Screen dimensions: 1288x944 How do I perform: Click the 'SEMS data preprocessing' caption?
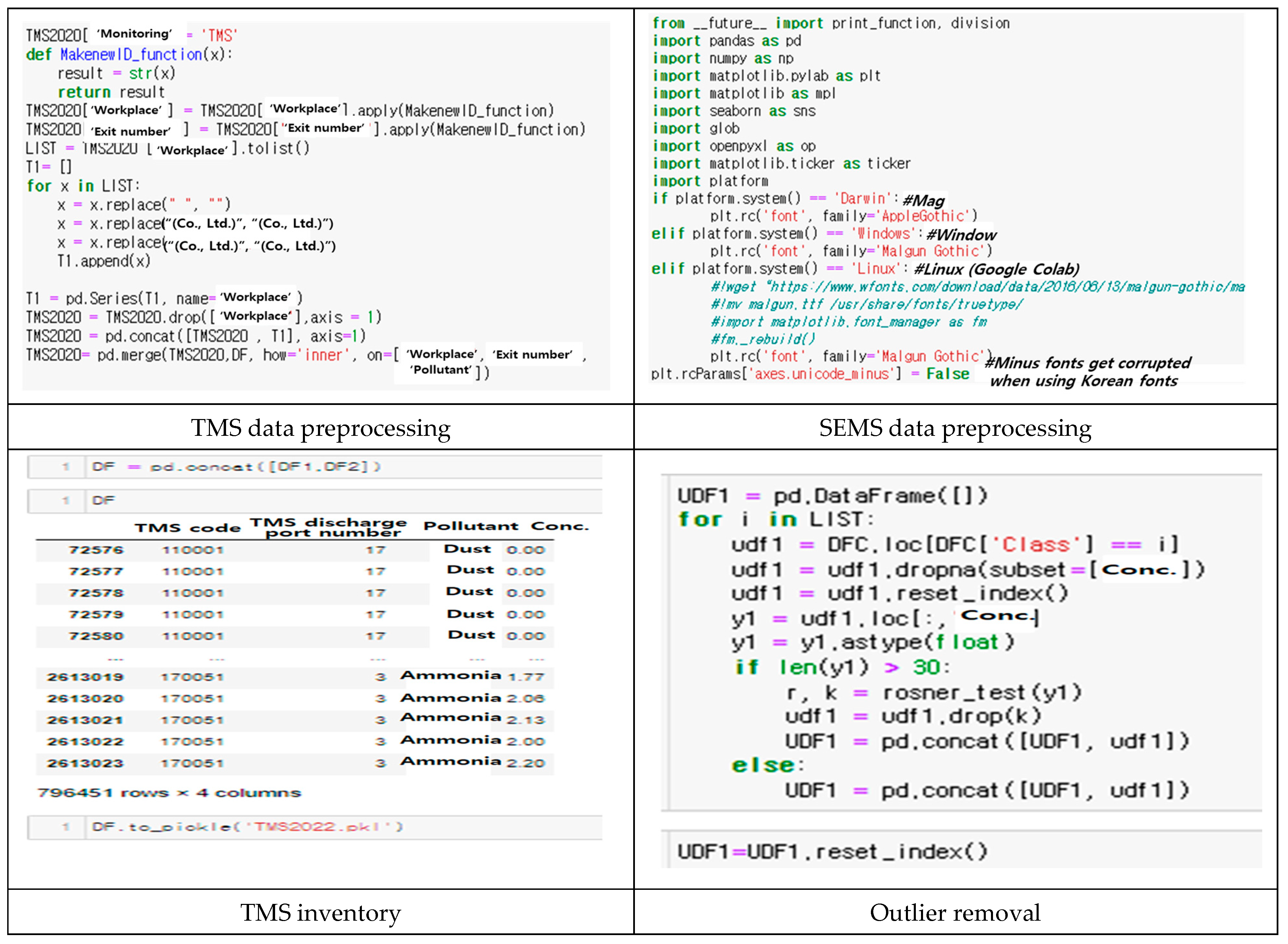point(955,428)
